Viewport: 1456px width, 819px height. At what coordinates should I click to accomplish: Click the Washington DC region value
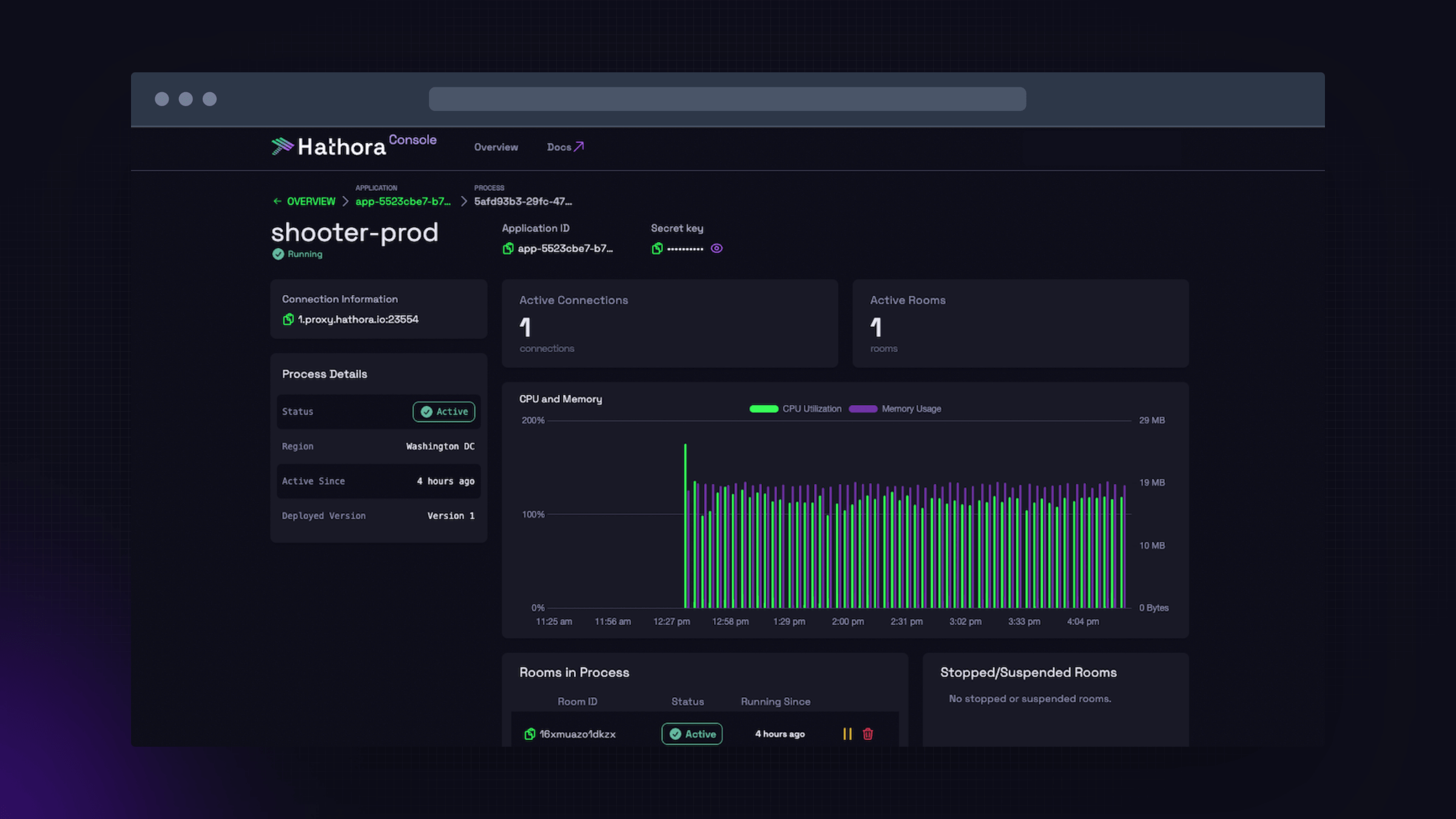[440, 447]
